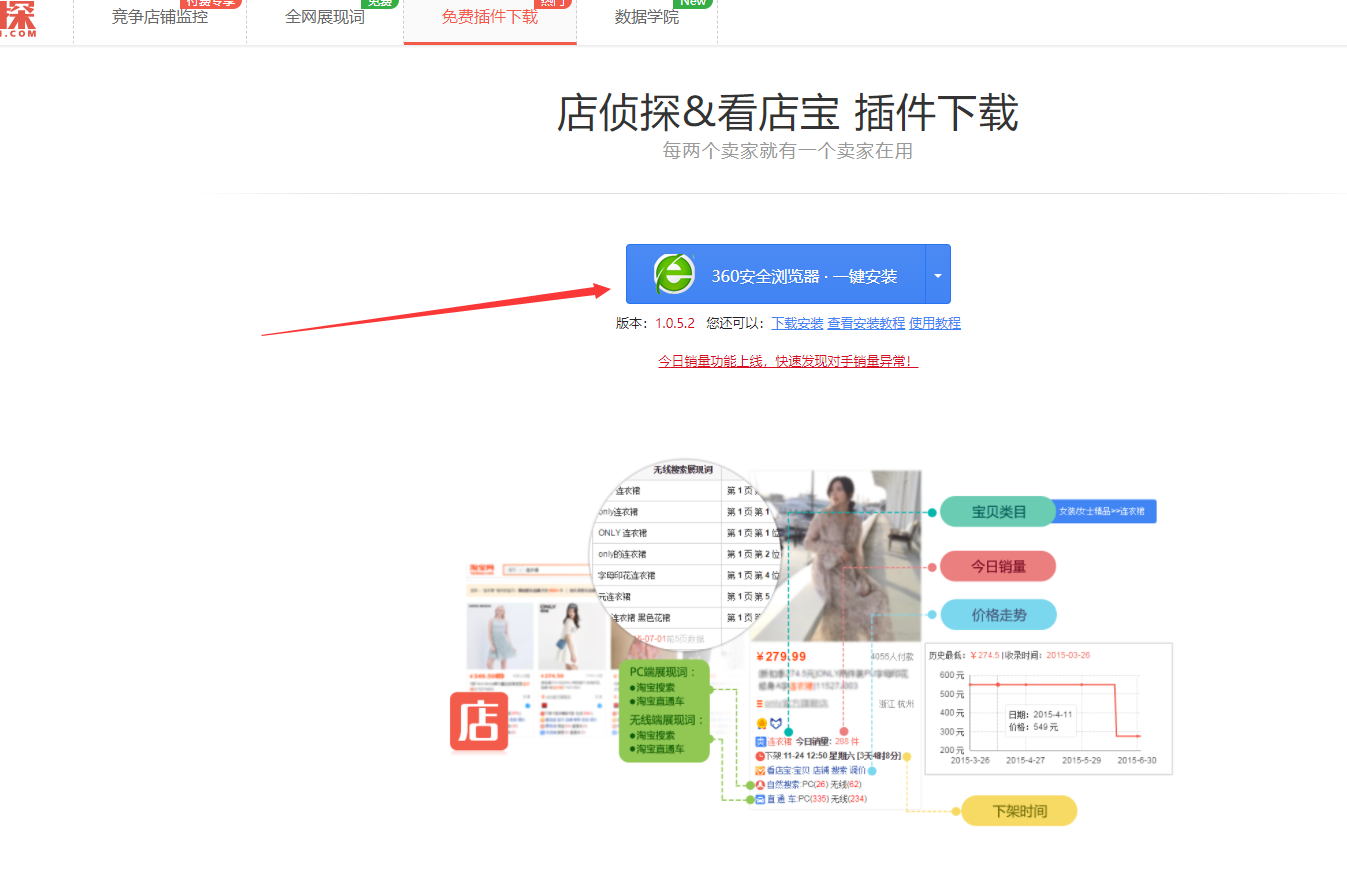Click the red 今日销量功能上线 announcement link
The image size is (1347, 882).
click(x=787, y=361)
